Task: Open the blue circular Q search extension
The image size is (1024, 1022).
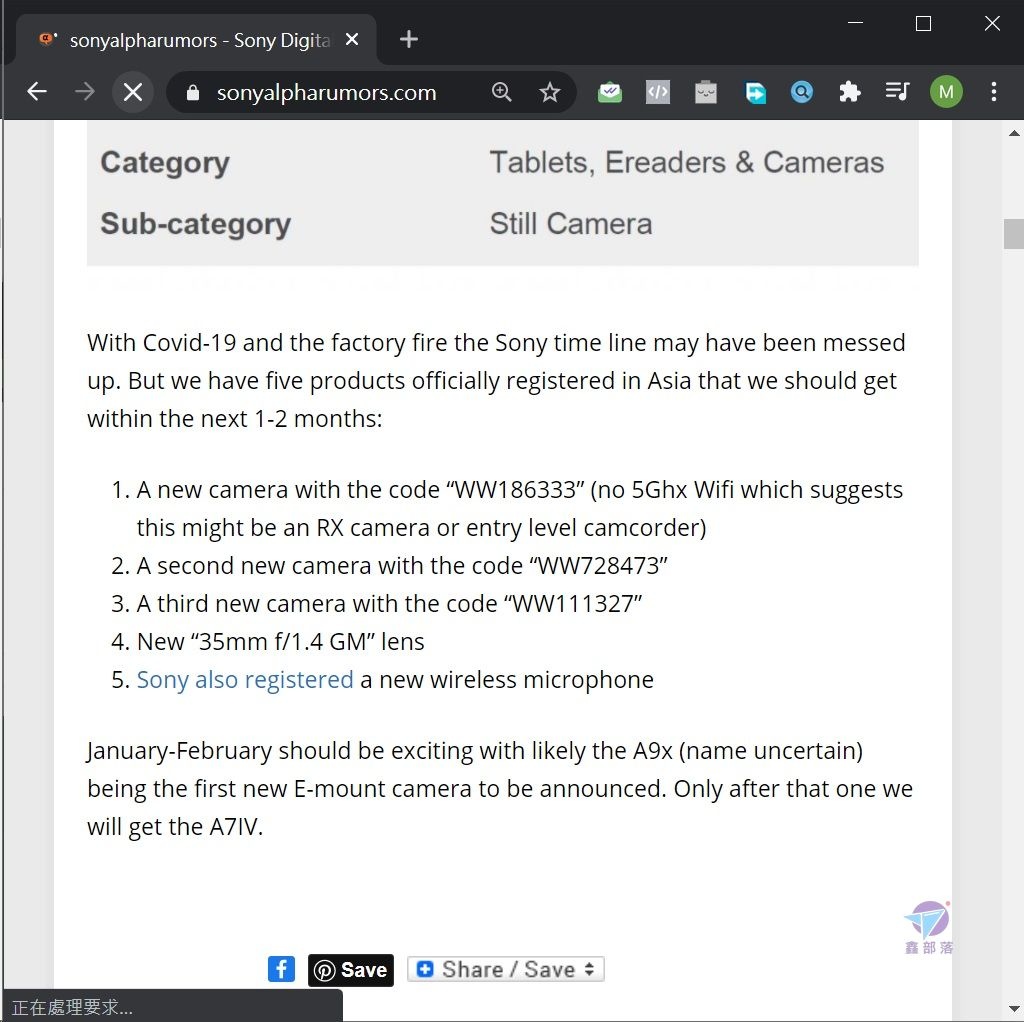Action: [x=802, y=92]
